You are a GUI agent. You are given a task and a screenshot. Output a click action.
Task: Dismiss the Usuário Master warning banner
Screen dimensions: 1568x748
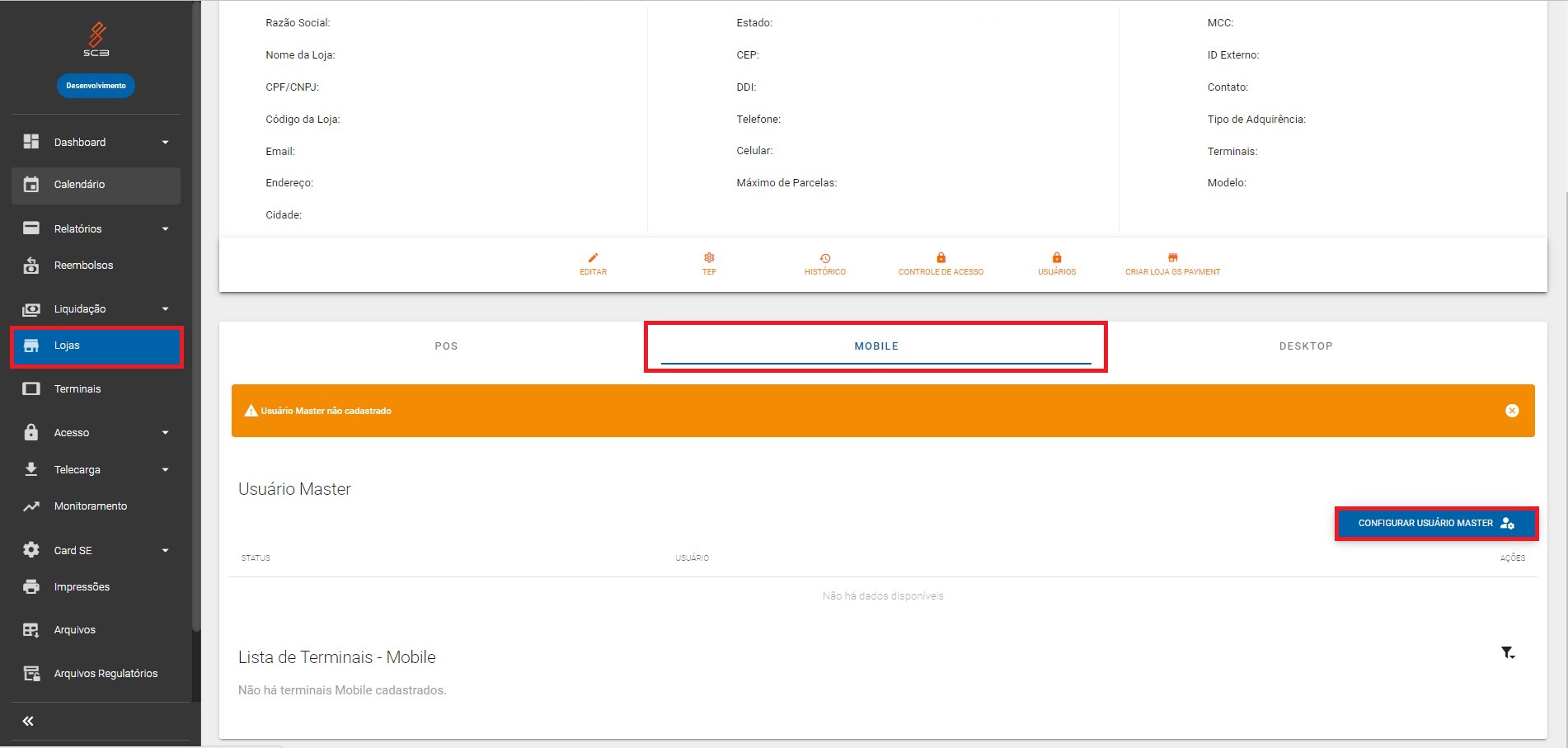tap(1512, 411)
